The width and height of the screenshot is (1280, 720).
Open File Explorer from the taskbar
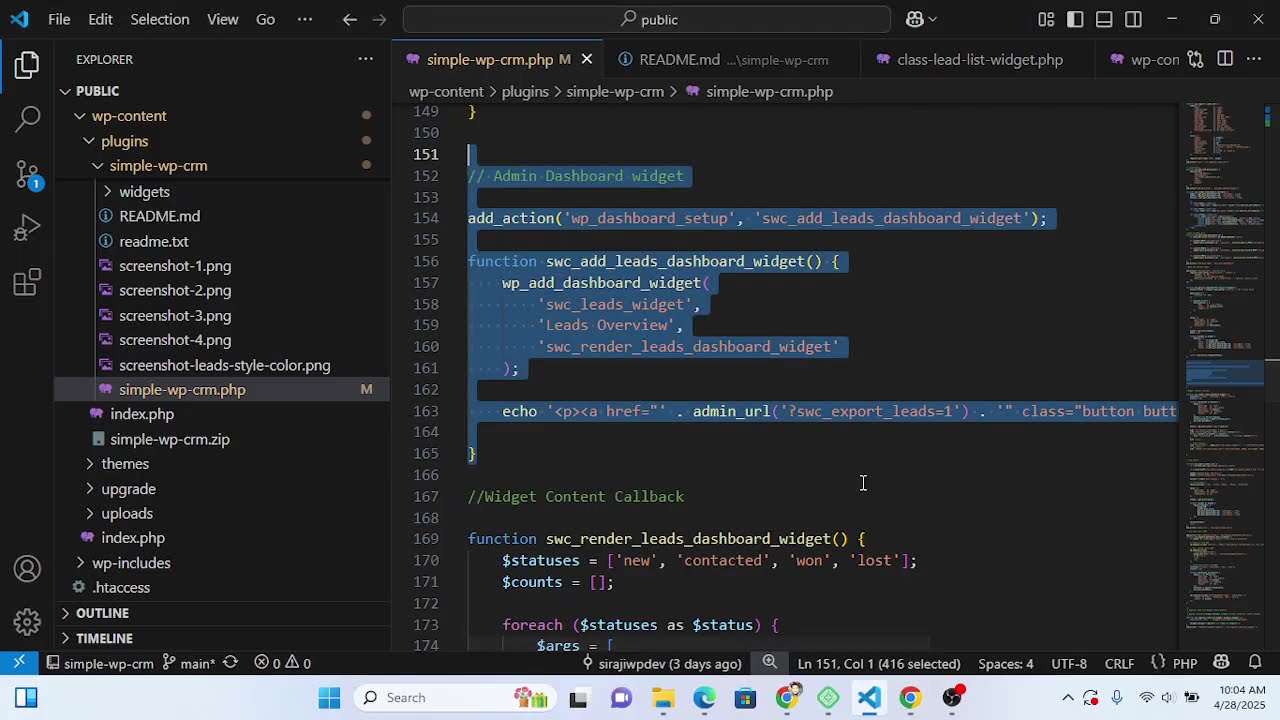tap(663, 698)
